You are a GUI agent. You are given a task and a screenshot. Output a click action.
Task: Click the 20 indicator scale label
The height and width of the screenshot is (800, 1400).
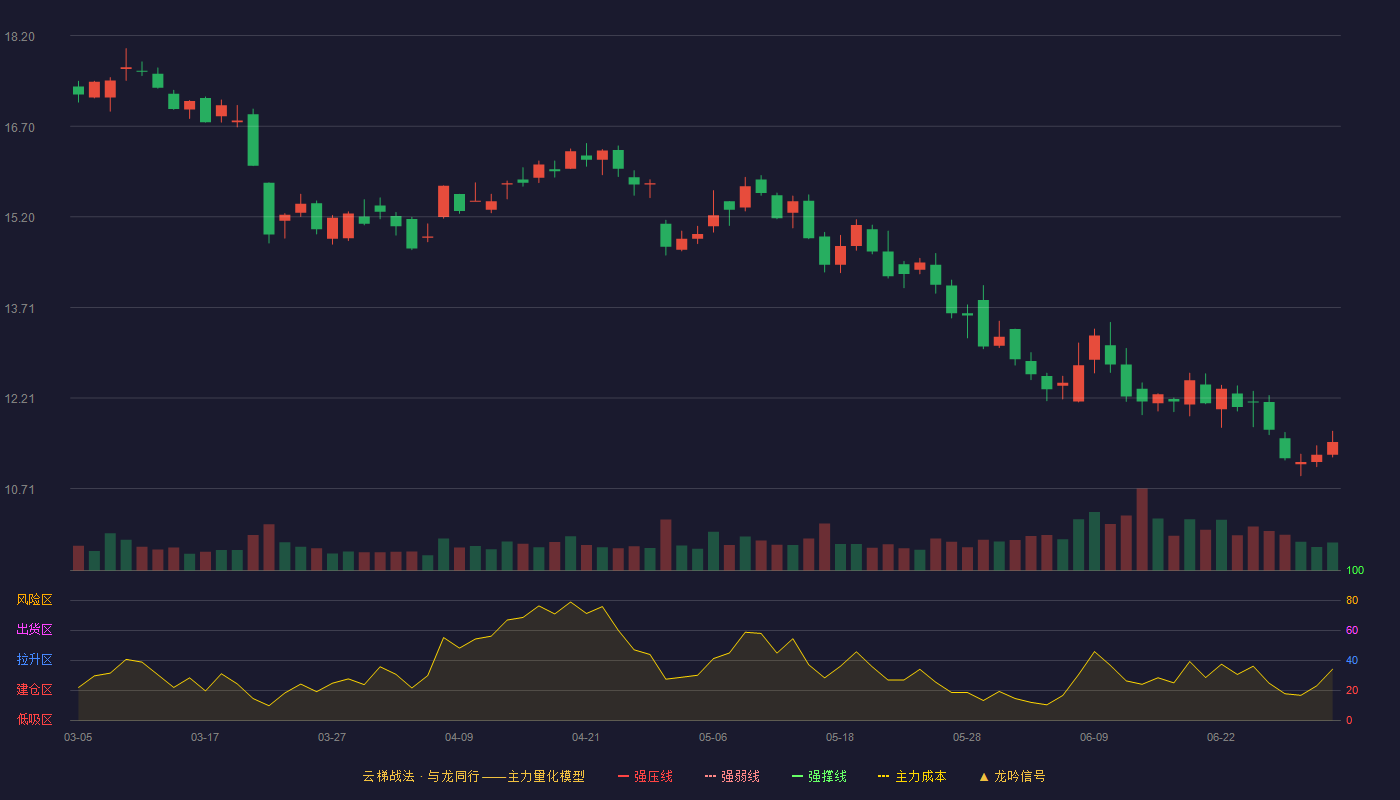coord(1352,690)
